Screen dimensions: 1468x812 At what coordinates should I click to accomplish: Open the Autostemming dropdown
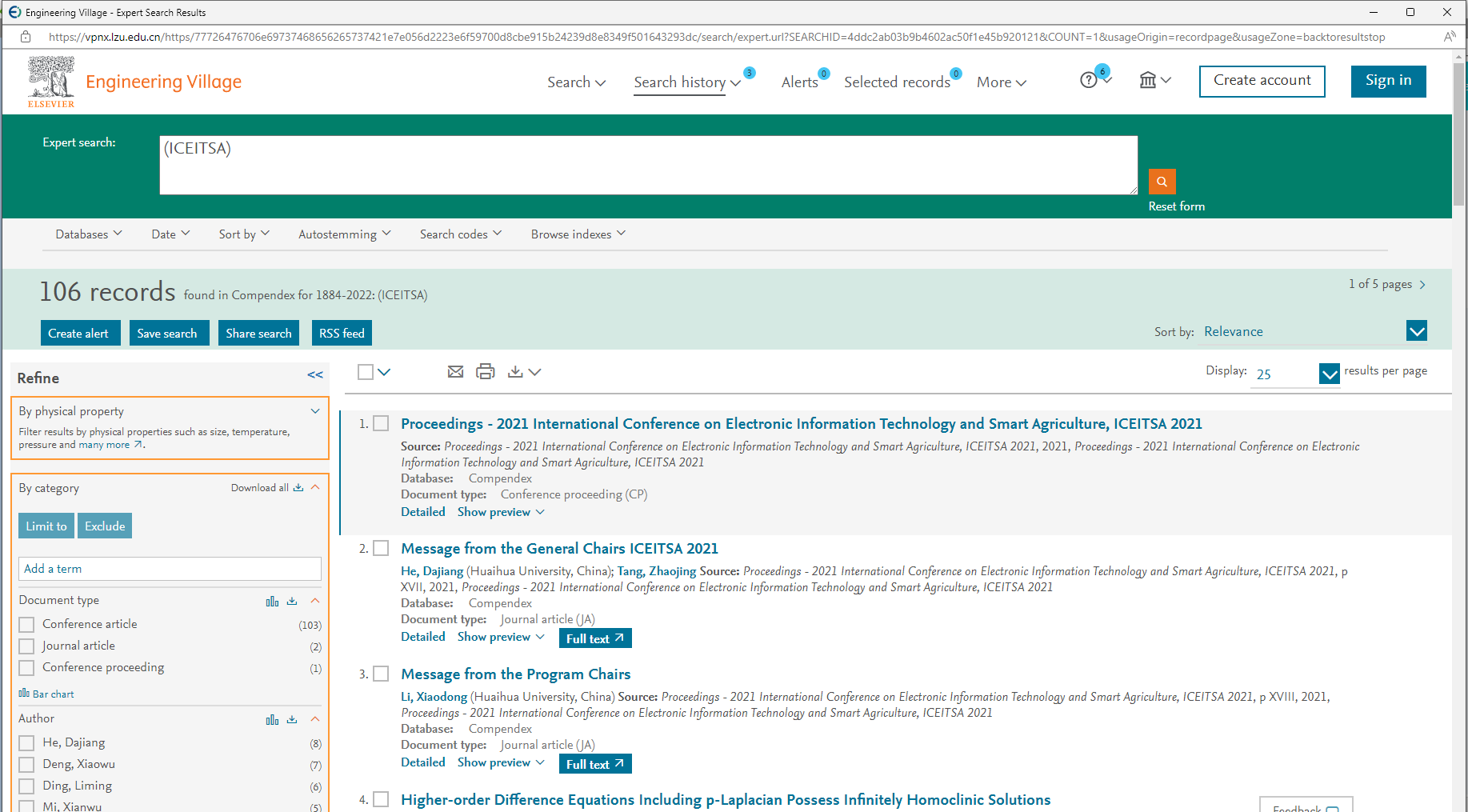pyautogui.click(x=345, y=234)
